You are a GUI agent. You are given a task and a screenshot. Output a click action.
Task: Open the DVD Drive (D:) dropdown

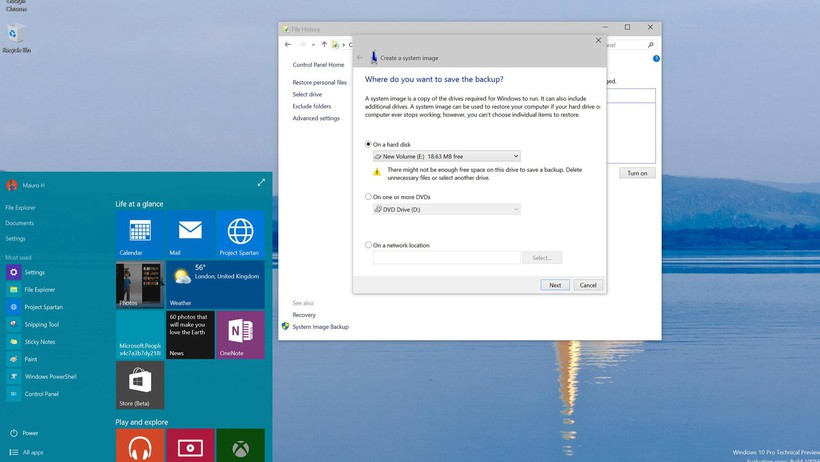[x=447, y=209]
